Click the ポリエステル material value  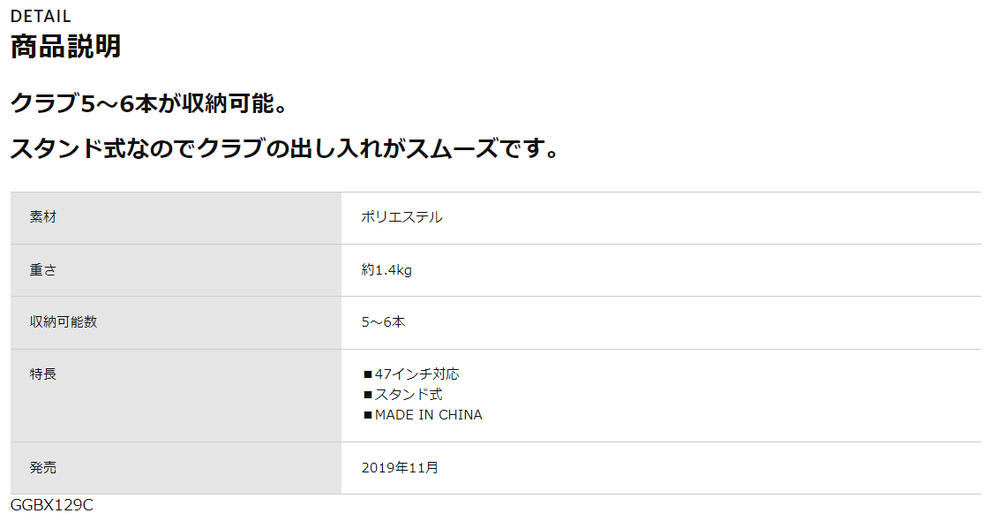click(402, 217)
